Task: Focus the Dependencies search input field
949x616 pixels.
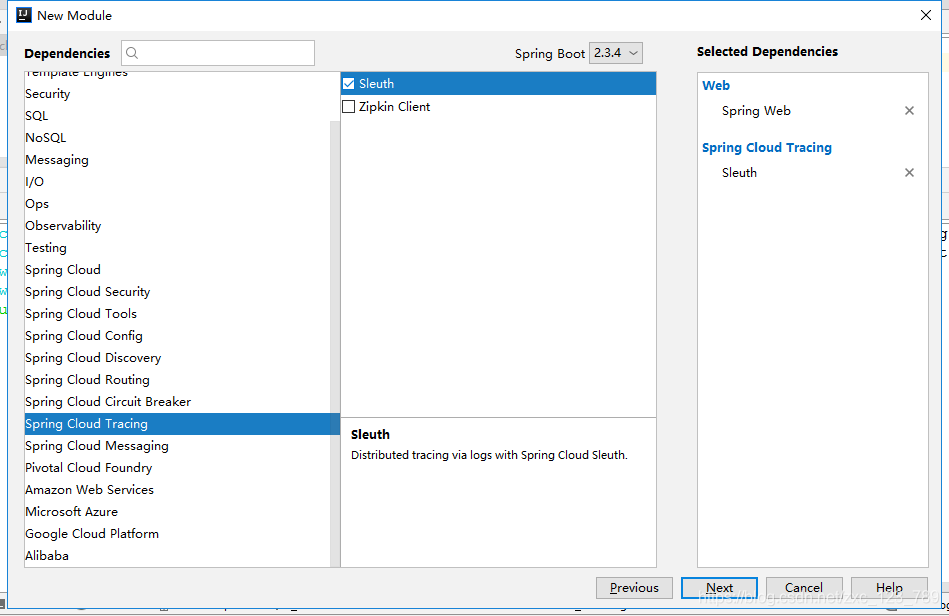Action: [x=218, y=53]
